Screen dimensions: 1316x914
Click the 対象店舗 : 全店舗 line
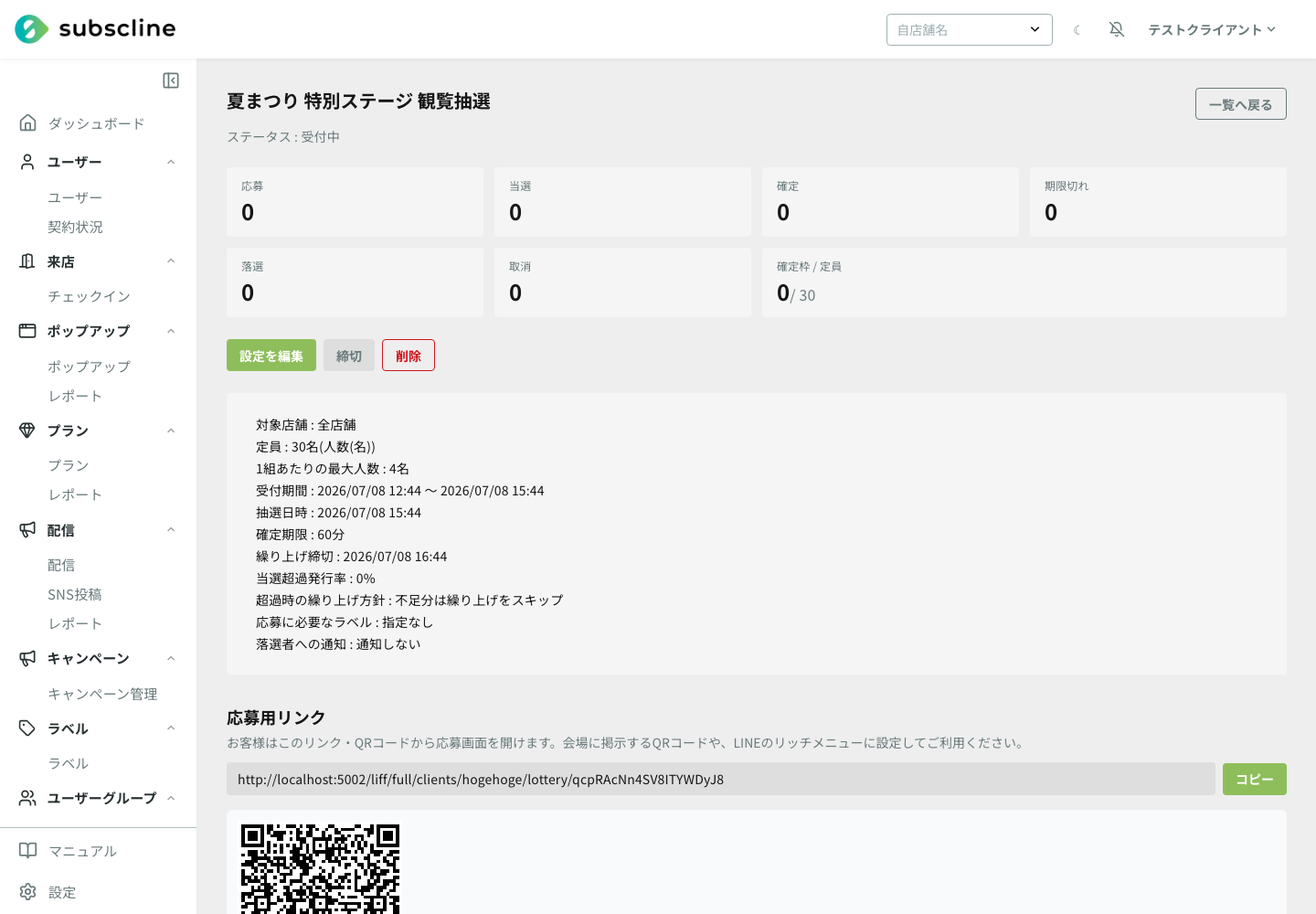pyautogui.click(x=306, y=425)
